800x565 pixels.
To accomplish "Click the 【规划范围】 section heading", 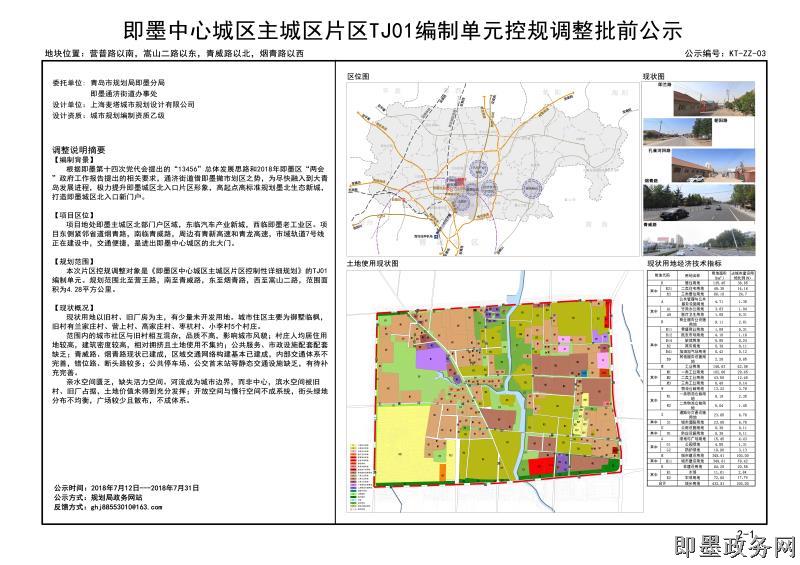I will (74, 262).
